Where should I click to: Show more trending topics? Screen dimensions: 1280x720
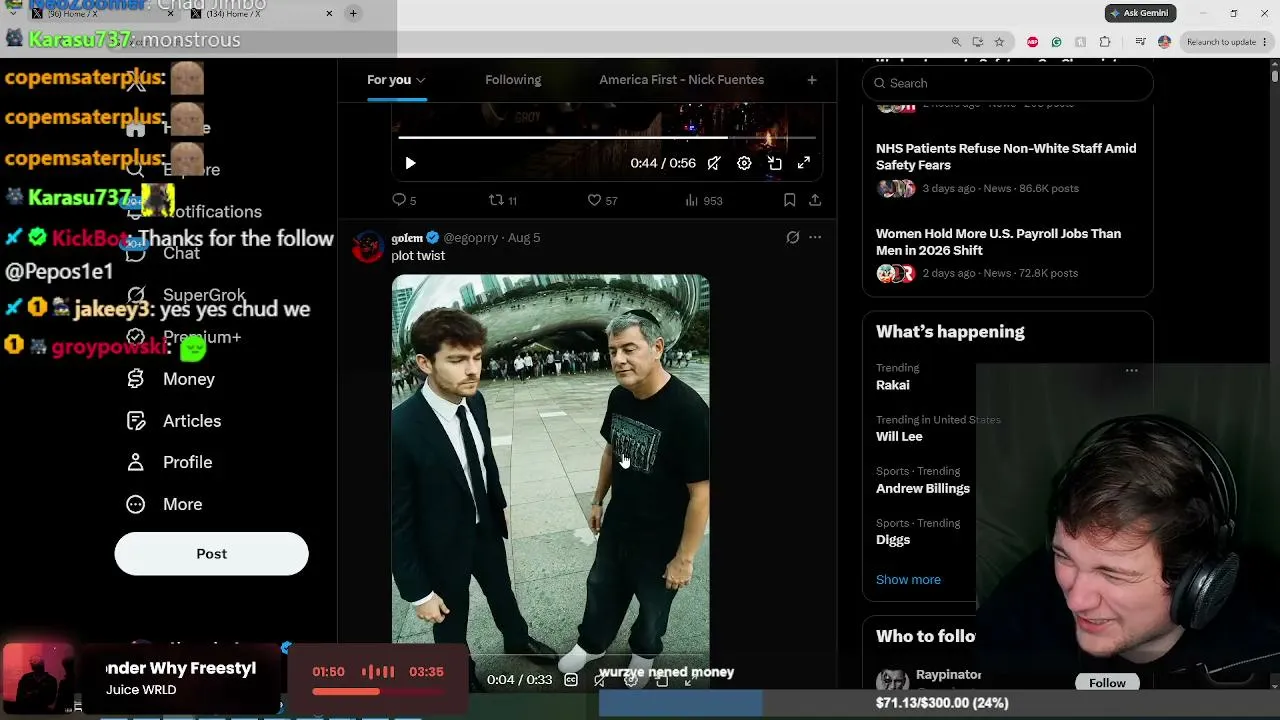[x=908, y=580]
